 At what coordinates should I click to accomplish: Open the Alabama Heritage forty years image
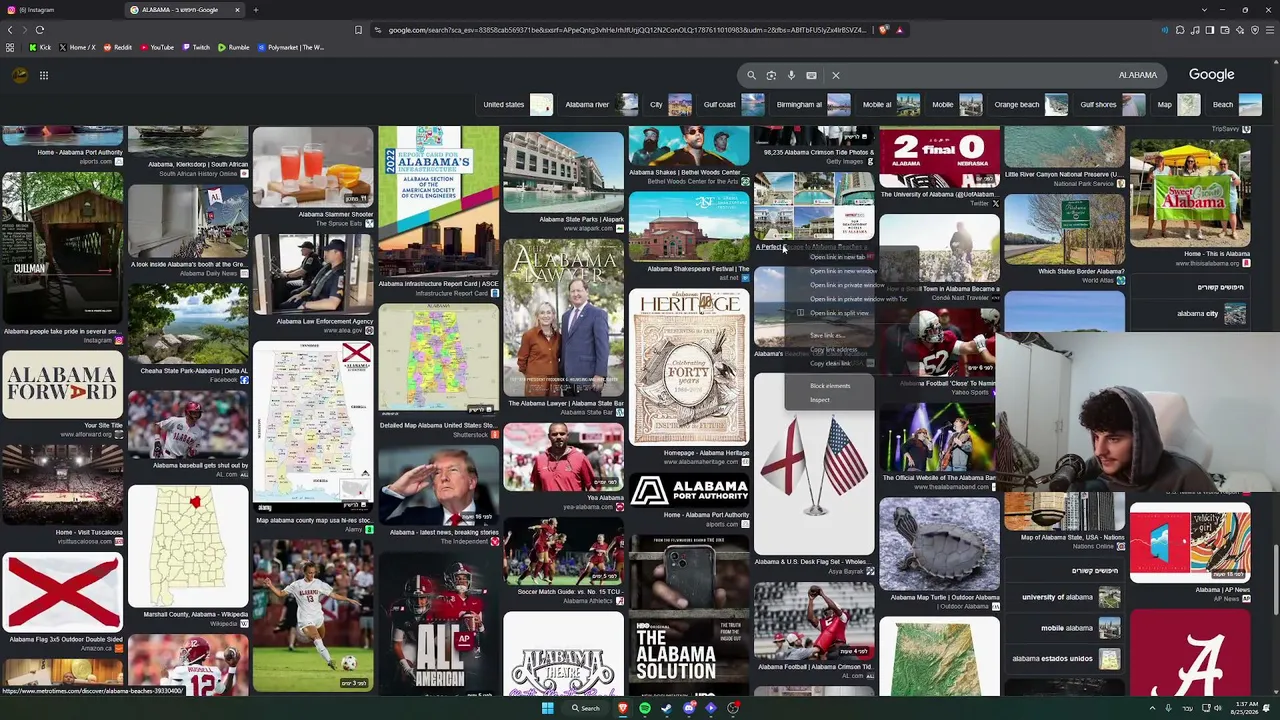click(x=689, y=368)
